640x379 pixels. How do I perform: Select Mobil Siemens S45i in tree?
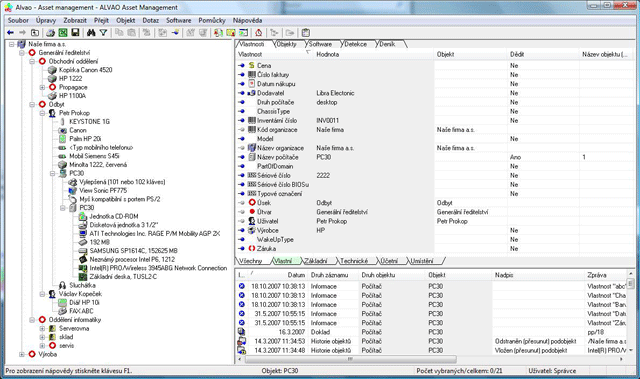[94, 156]
